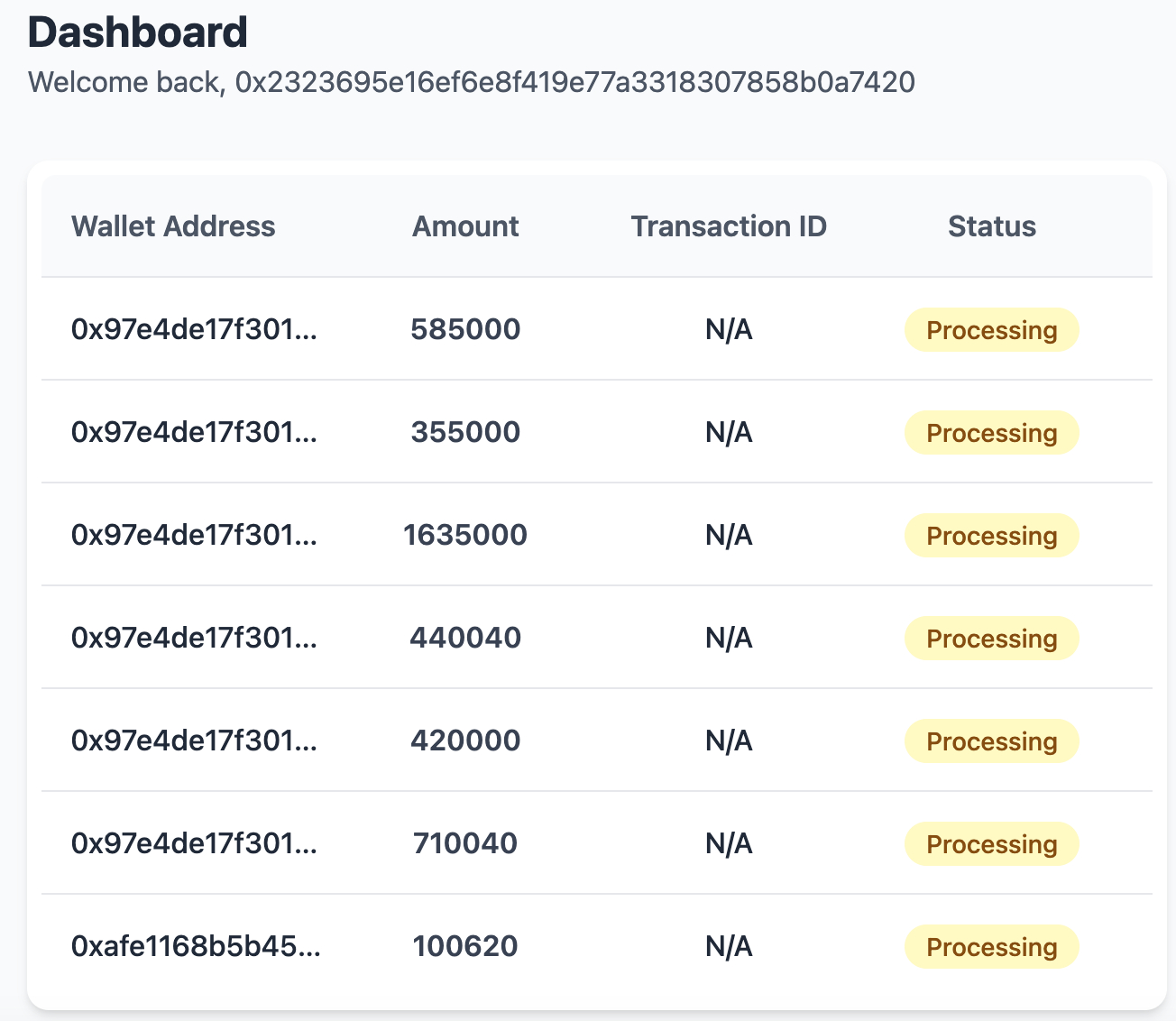Click the wallet address in the welcome message

click(575, 83)
